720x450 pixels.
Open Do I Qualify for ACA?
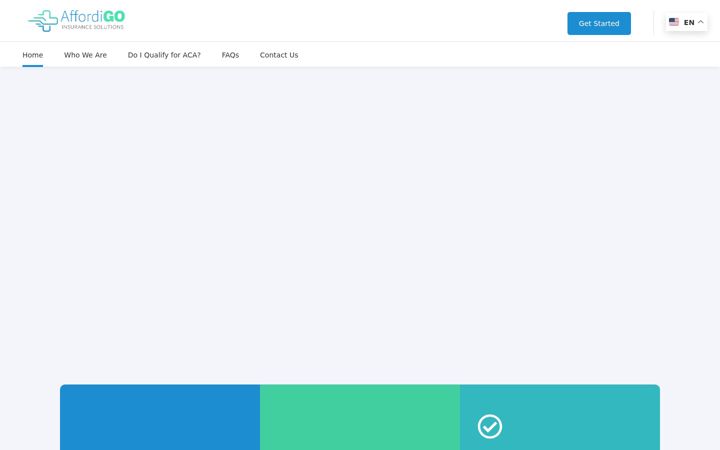coord(164,55)
